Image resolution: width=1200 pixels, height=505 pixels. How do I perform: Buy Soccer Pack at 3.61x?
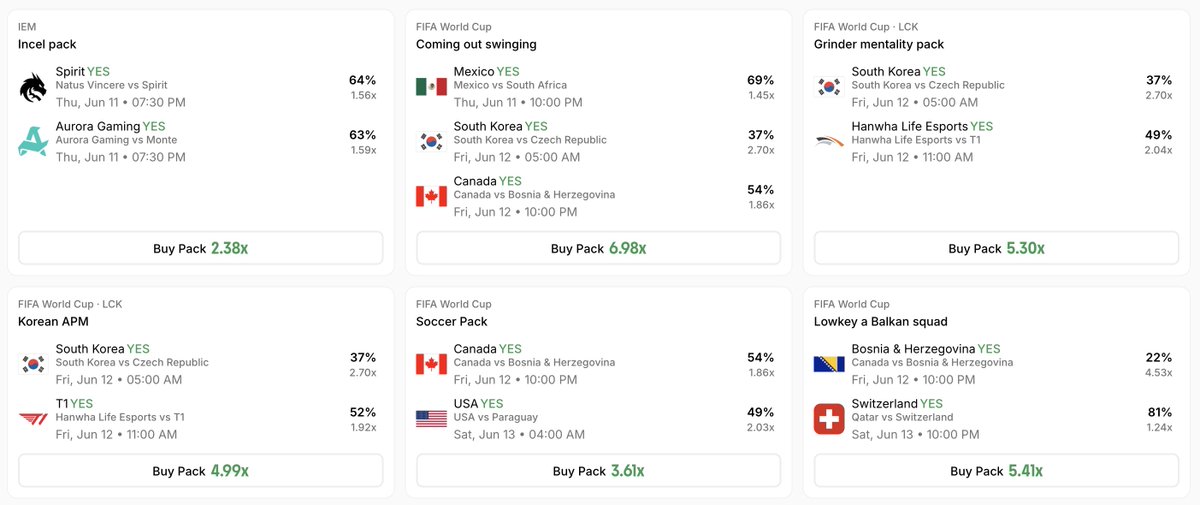pyautogui.click(x=598, y=470)
